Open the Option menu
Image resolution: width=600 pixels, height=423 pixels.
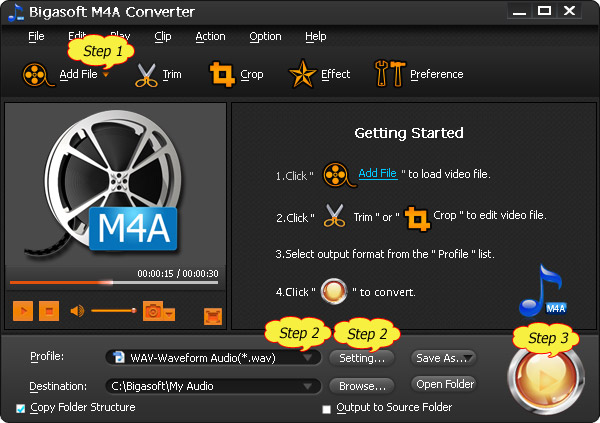[x=265, y=36]
